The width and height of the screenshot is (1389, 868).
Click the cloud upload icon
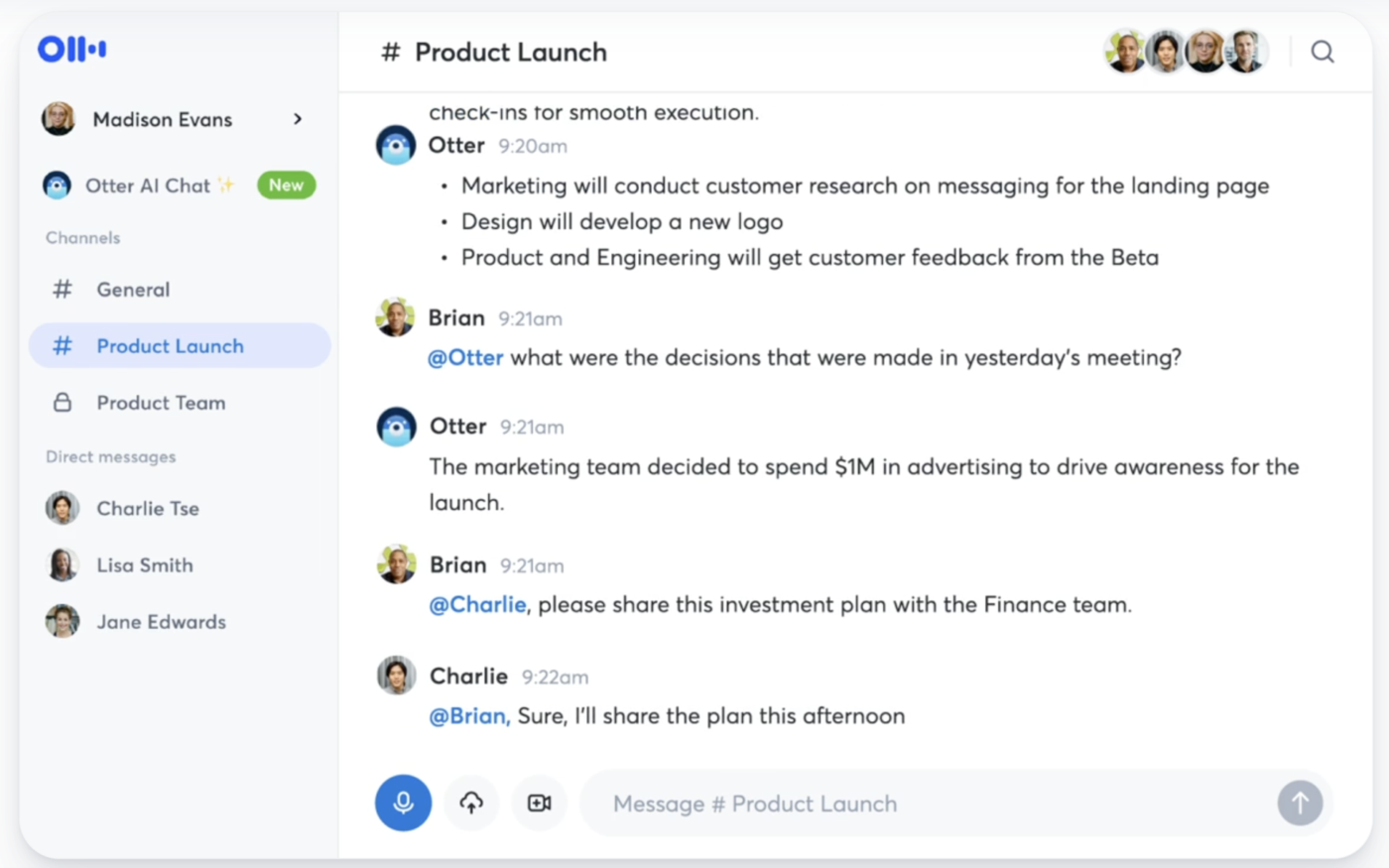471,803
